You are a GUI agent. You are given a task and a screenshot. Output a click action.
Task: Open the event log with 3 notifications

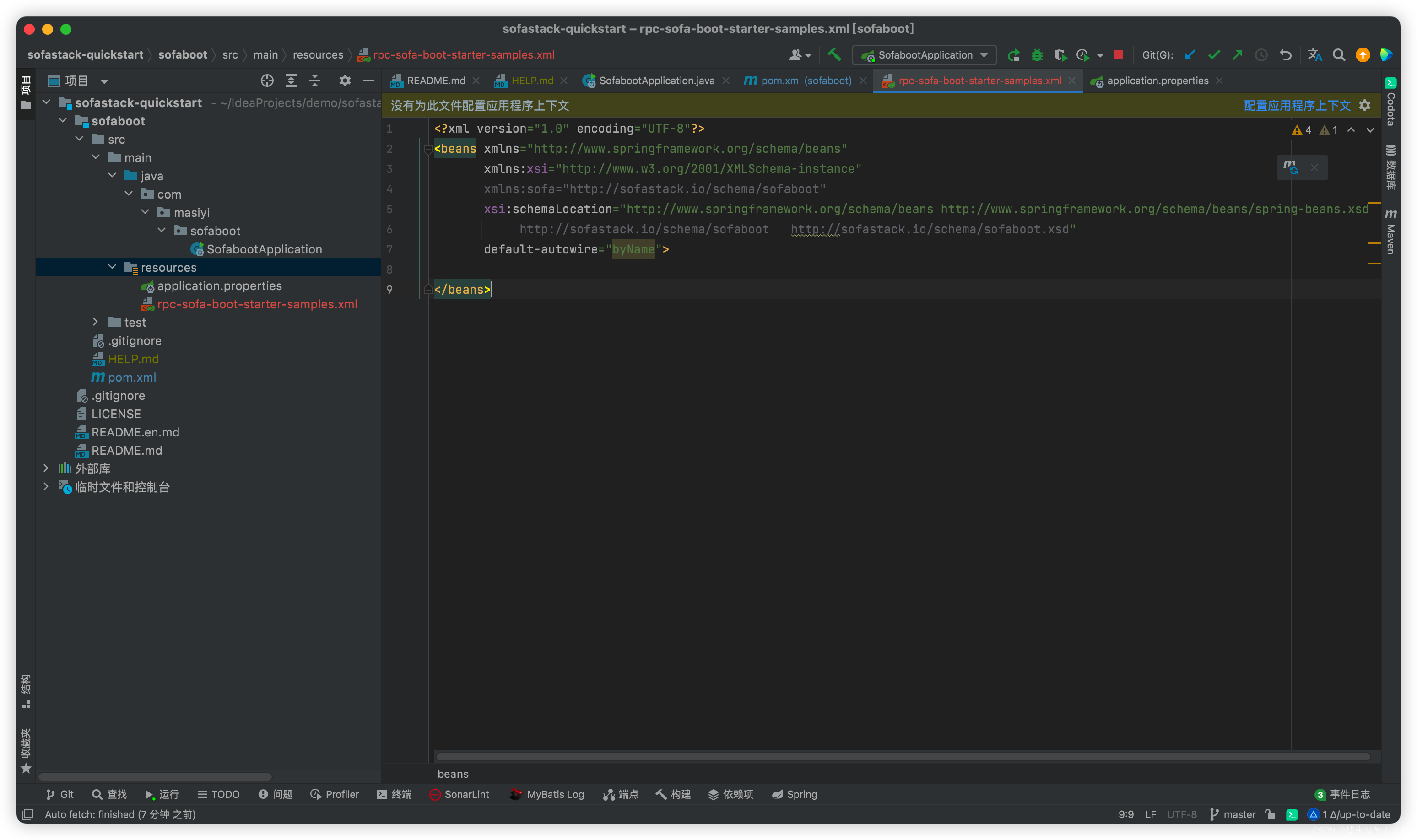(1341, 794)
